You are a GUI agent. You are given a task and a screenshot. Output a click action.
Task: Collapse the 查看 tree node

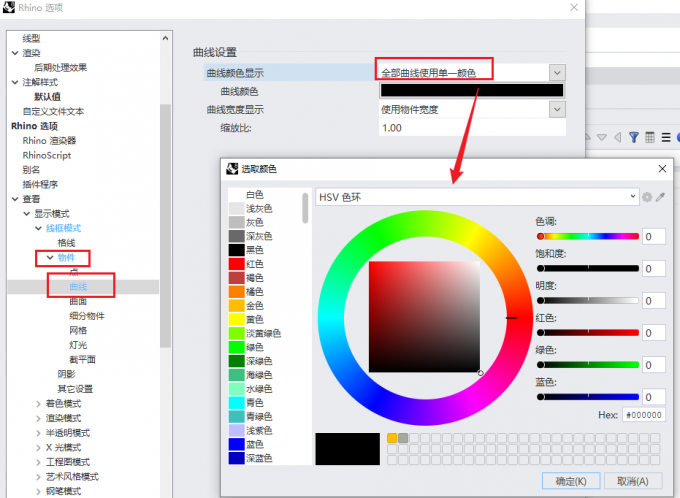[x=15, y=199]
